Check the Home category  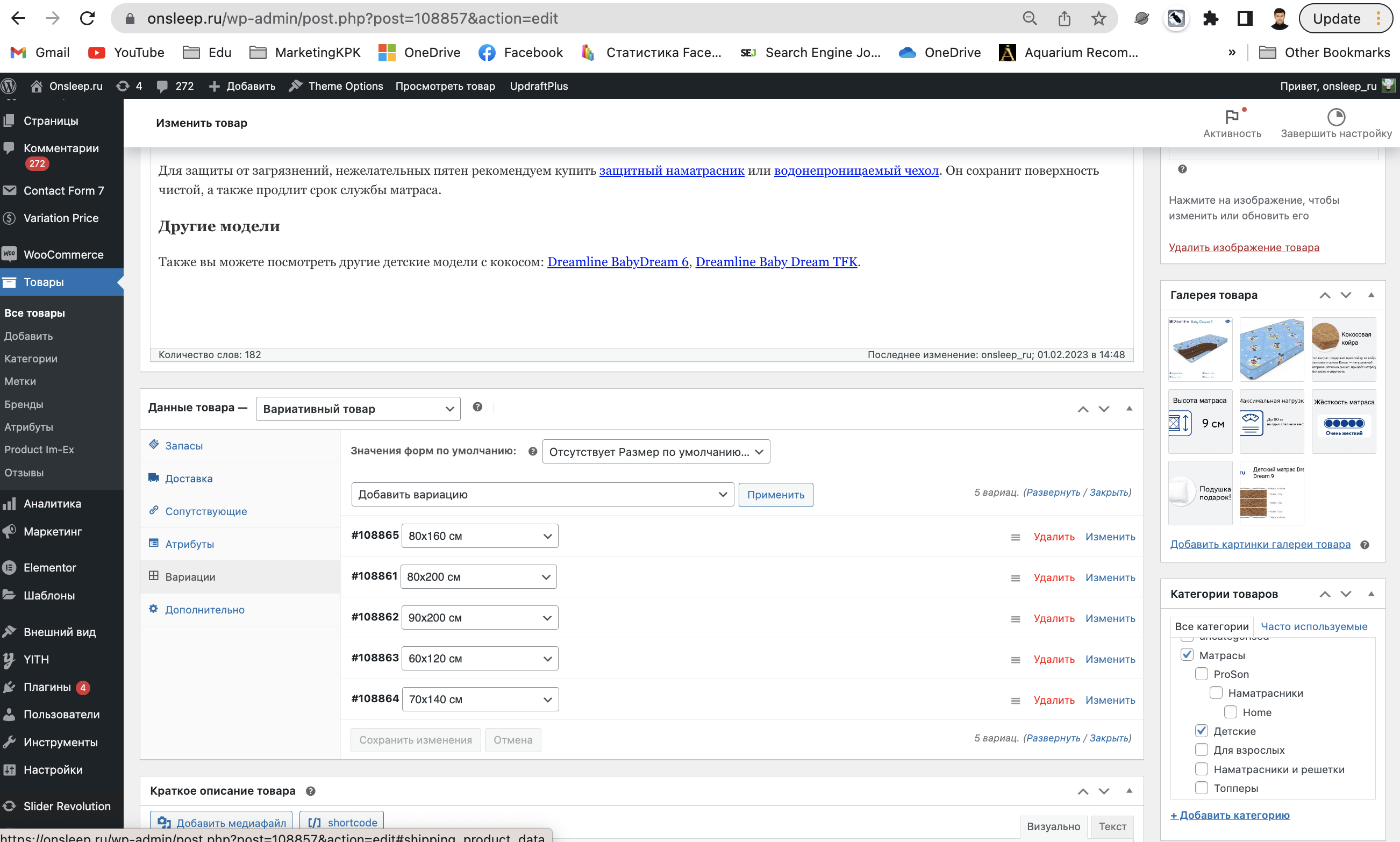pyautogui.click(x=1231, y=711)
